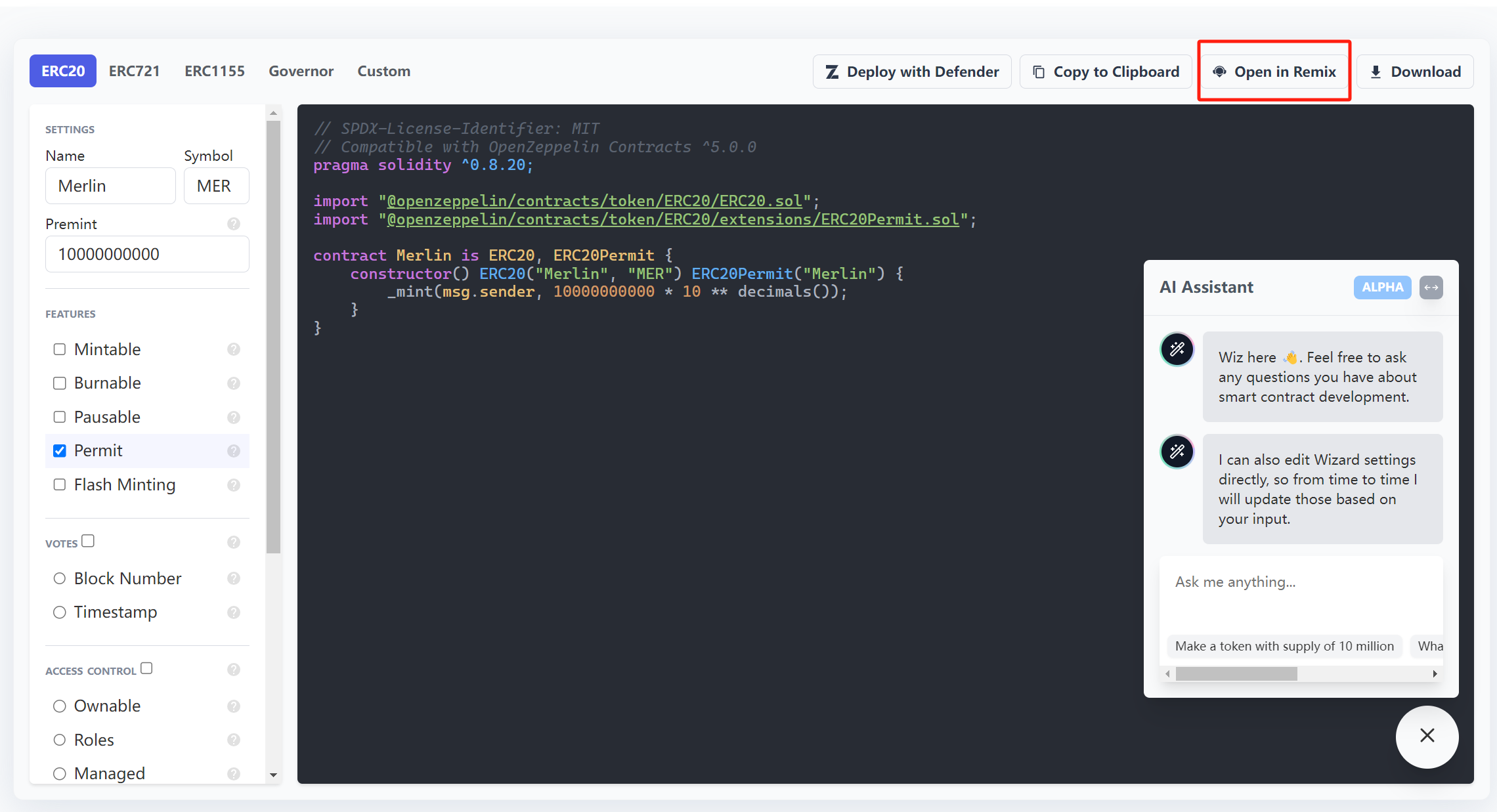Open the Custom tab
Screen dimensions: 1497x812
tap(384, 71)
